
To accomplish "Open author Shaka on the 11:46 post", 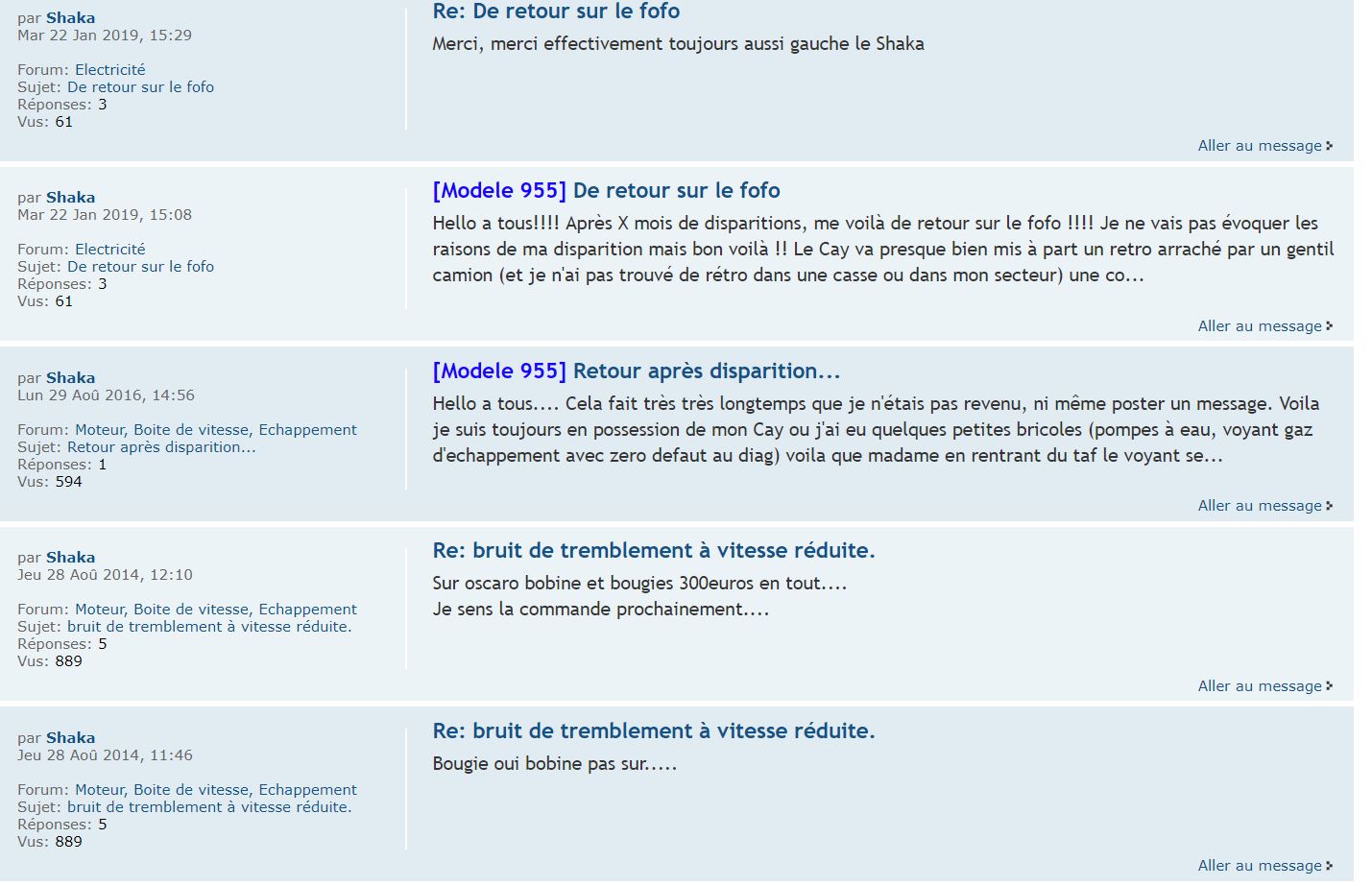I will [x=70, y=738].
